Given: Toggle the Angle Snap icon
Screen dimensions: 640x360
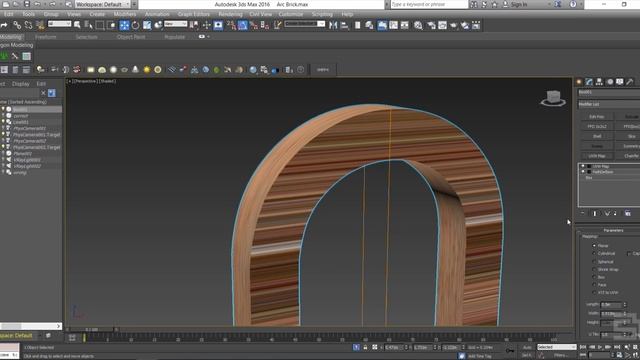Looking at the screenshot, I should pyautogui.click(x=242, y=25).
